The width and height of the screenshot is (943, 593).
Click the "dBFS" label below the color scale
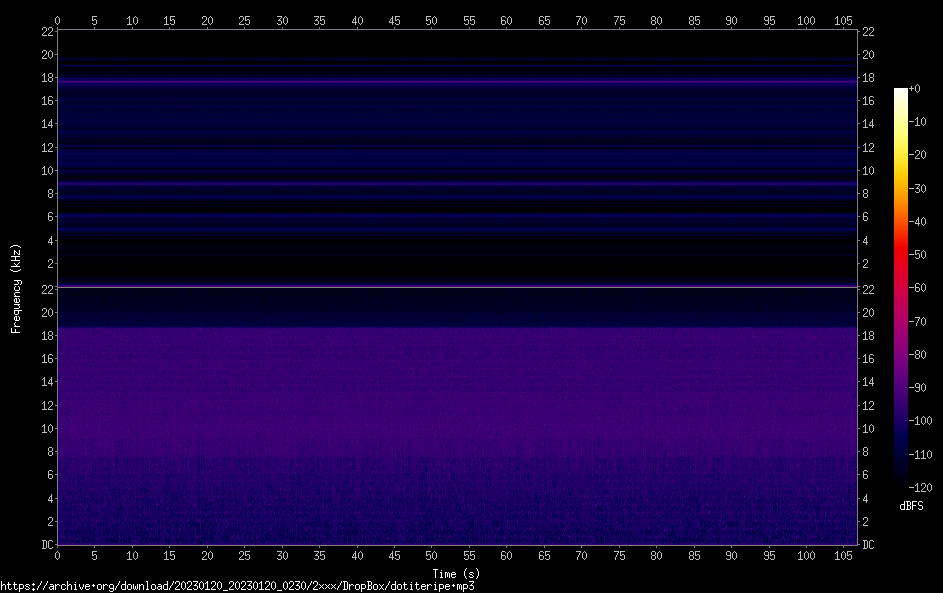tap(911, 506)
